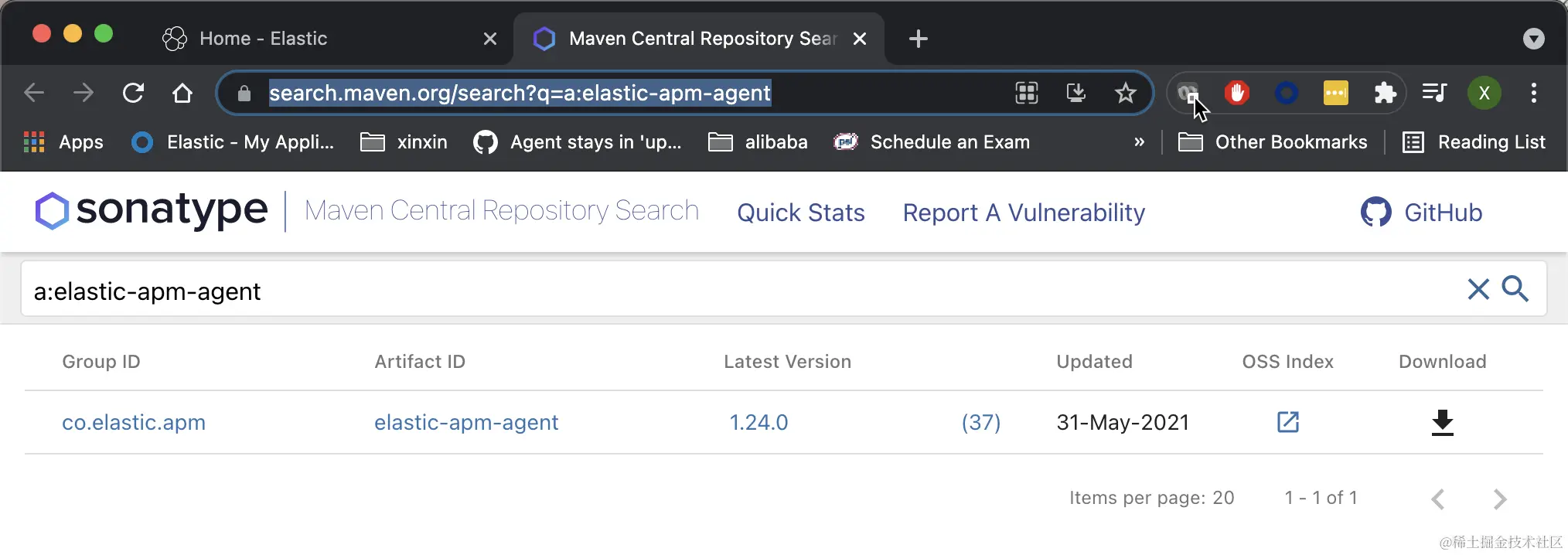This screenshot has height=555, width=1568.
Task: Click the download arrow icon for elastic-apm-agent
Action: (1442, 422)
